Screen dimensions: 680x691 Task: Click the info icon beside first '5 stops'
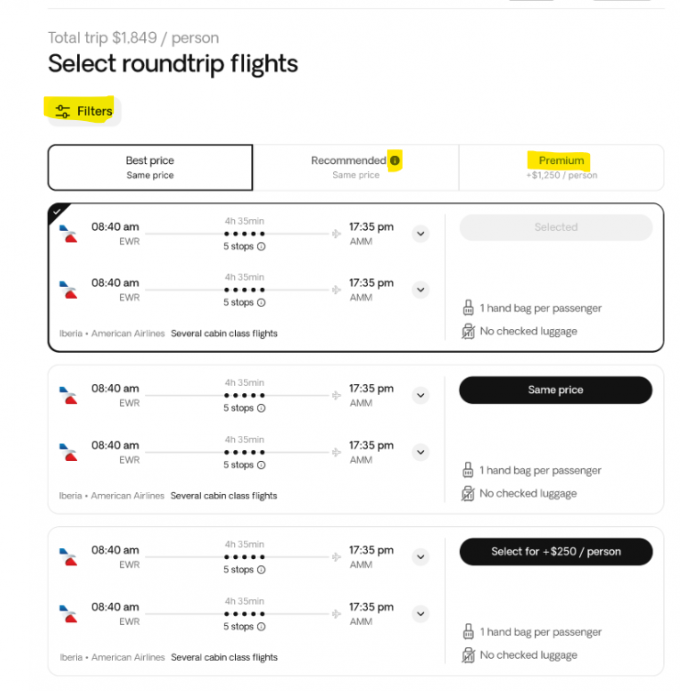pos(262,246)
